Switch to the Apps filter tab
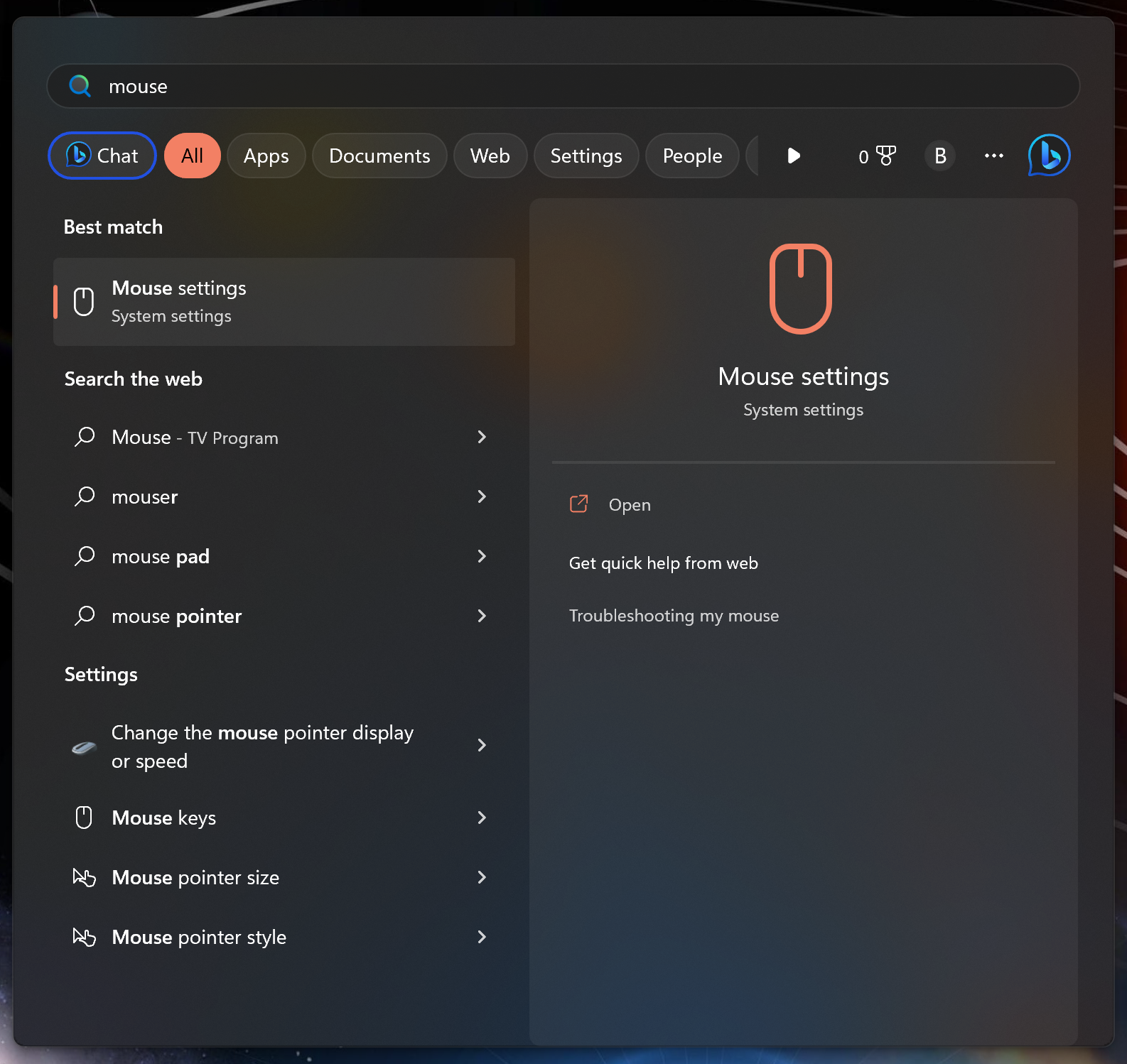Viewport: 1127px width, 1064px height. pos(266,156)
